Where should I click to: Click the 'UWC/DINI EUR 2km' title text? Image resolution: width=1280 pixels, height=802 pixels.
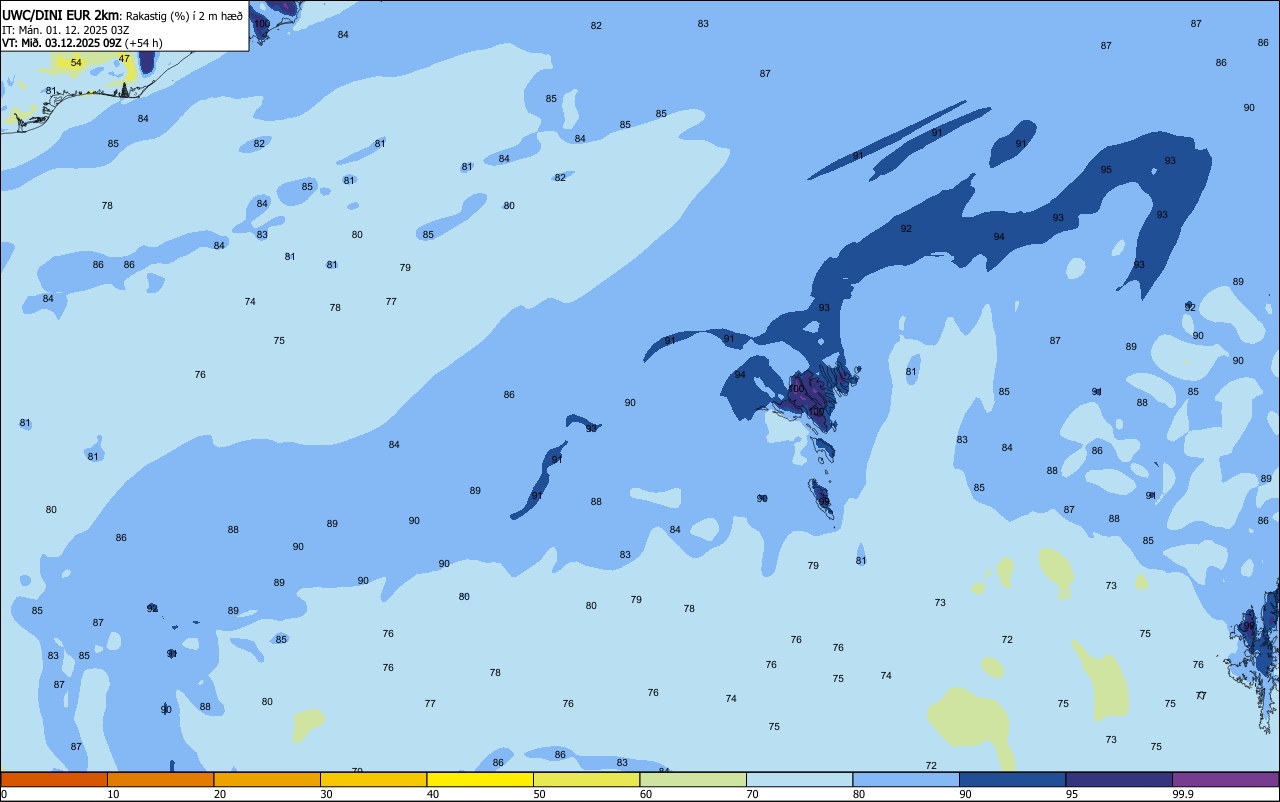click(60, 15)
